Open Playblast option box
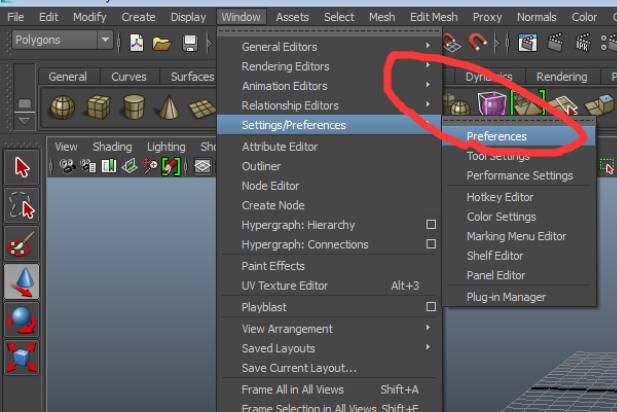The height and width of the screenshot is (412, 617). pos(431,307)
